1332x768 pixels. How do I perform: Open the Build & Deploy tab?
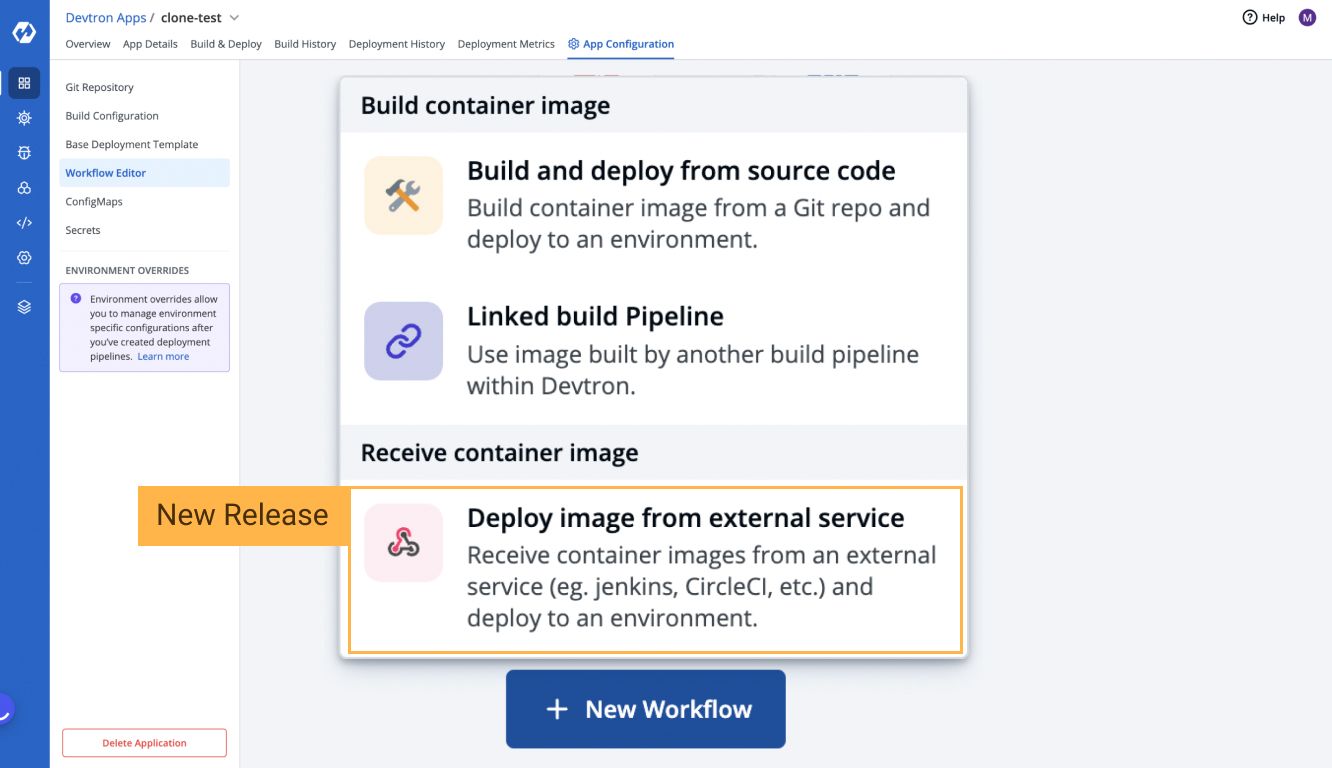coord(226,44)
